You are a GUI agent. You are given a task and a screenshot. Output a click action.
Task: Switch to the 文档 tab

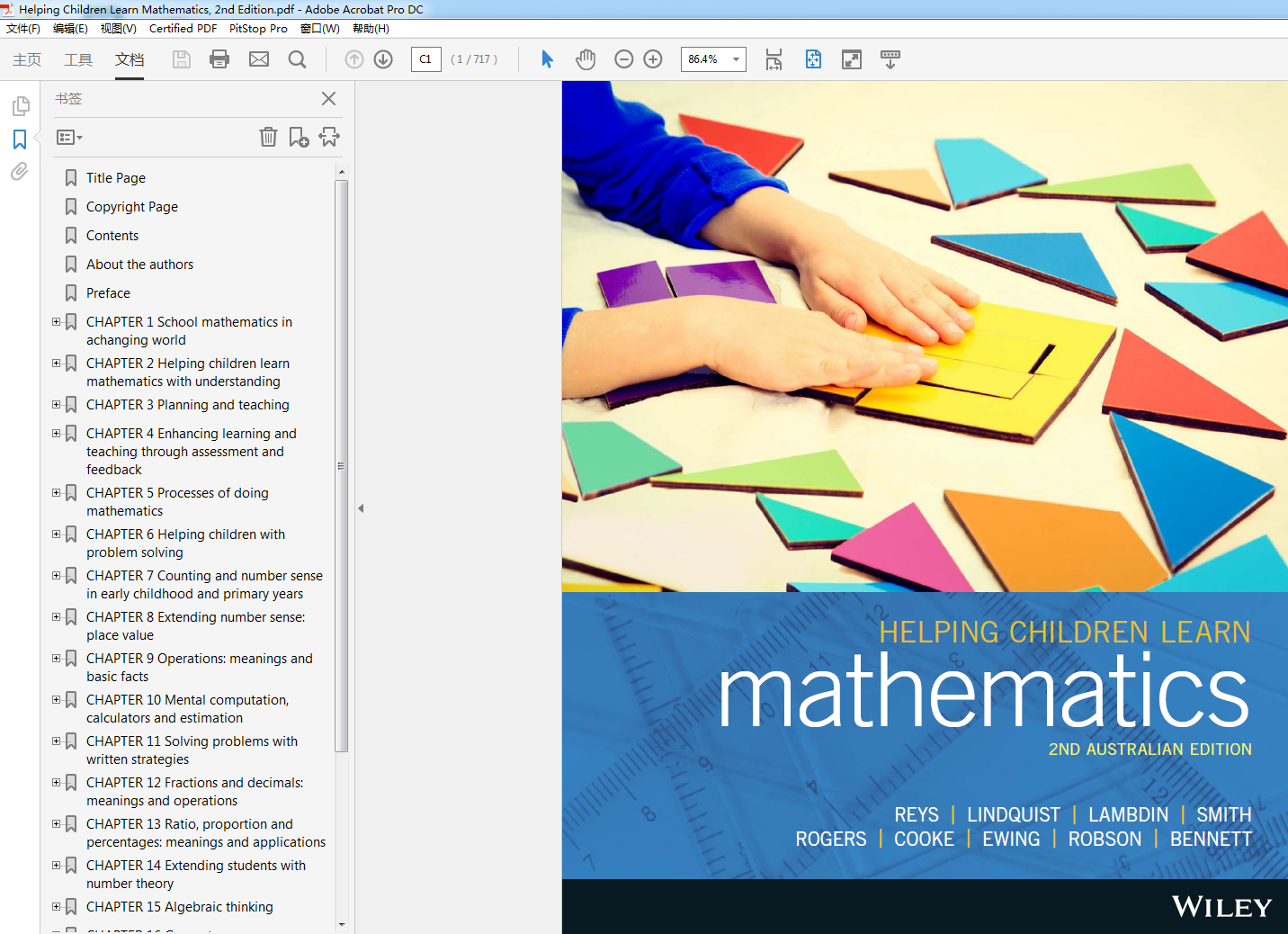[x=130, y=59]
